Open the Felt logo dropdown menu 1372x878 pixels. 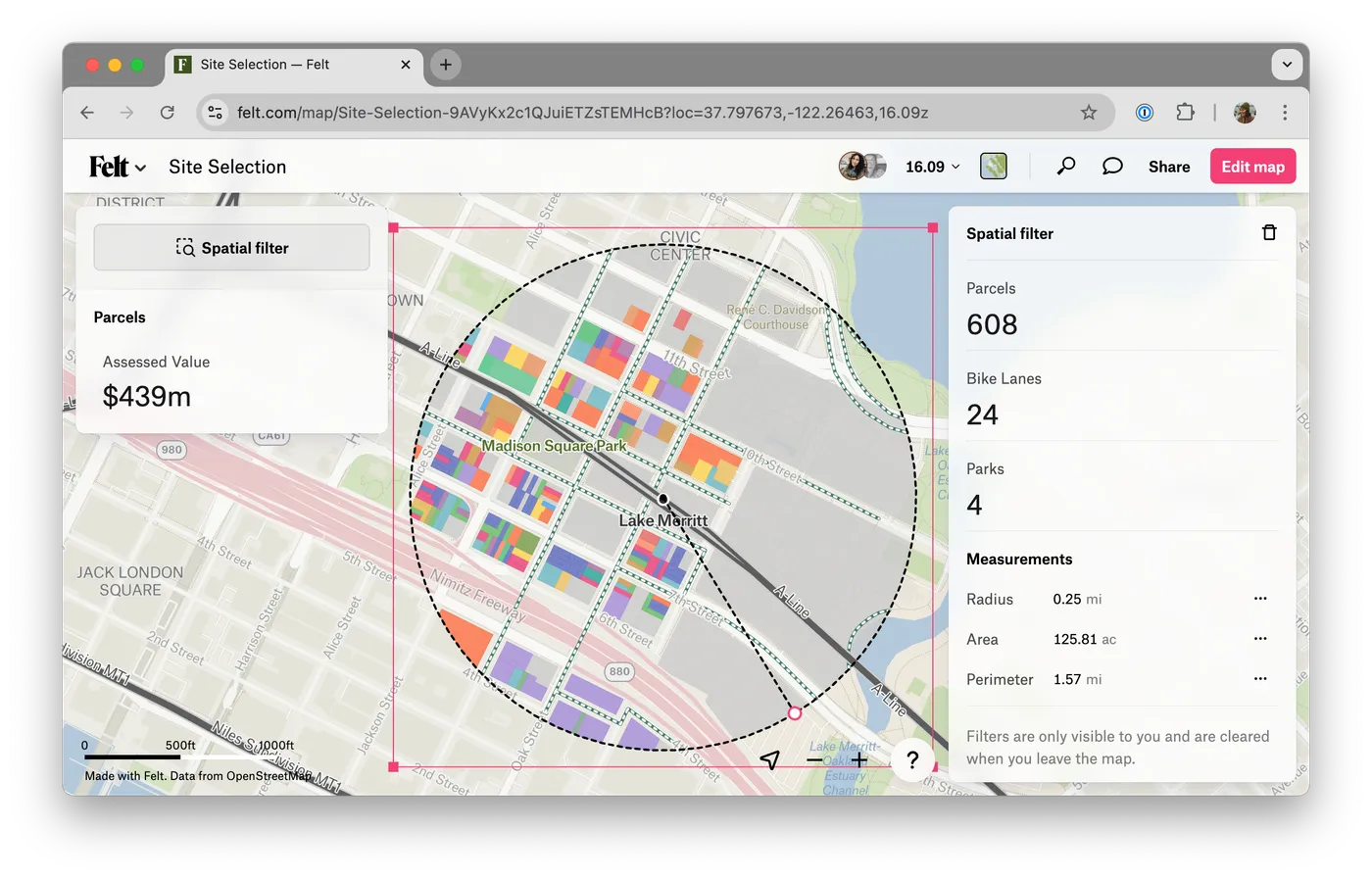(118, 167)
